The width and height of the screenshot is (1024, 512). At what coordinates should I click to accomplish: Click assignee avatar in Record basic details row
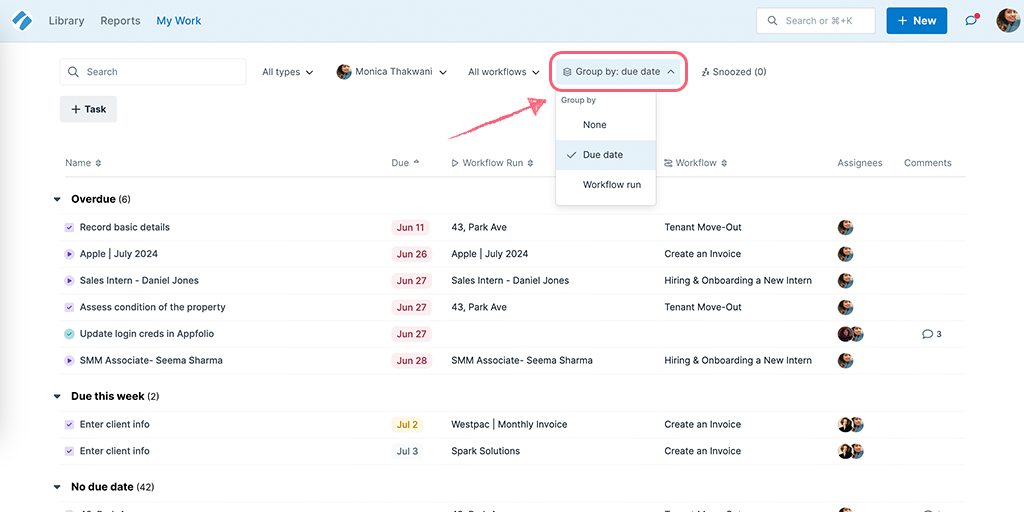[846, 227]
